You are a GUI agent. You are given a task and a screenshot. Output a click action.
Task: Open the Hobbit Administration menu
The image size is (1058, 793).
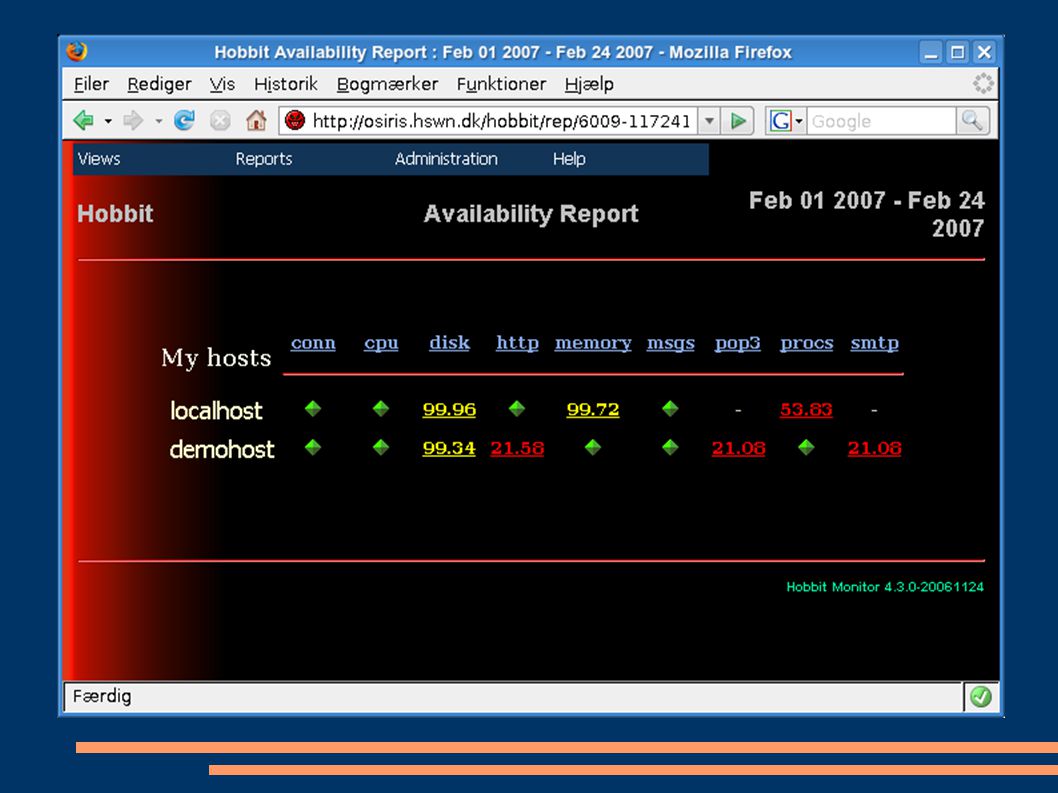(x=446, y=159)
